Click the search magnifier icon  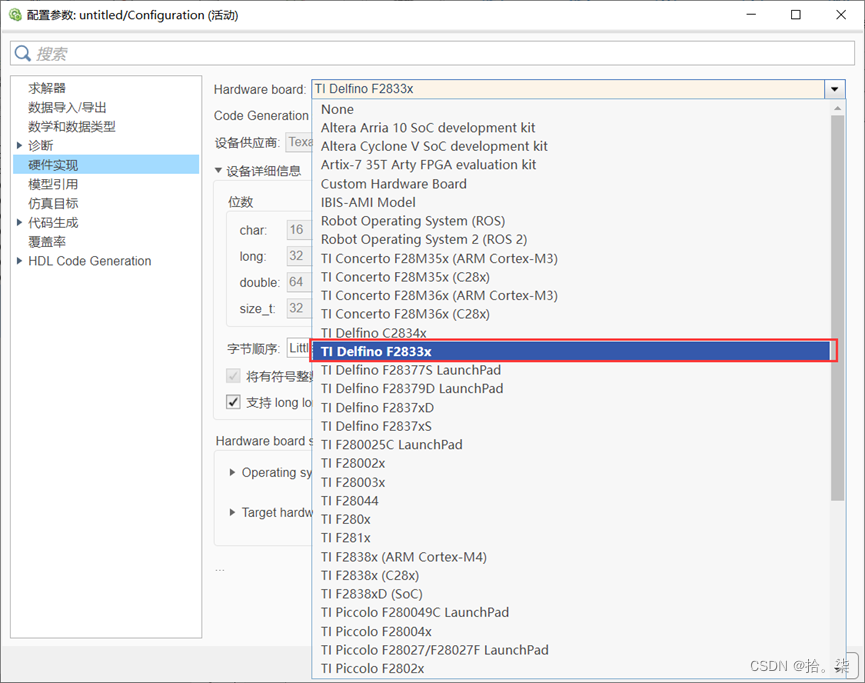pos(23,54)
